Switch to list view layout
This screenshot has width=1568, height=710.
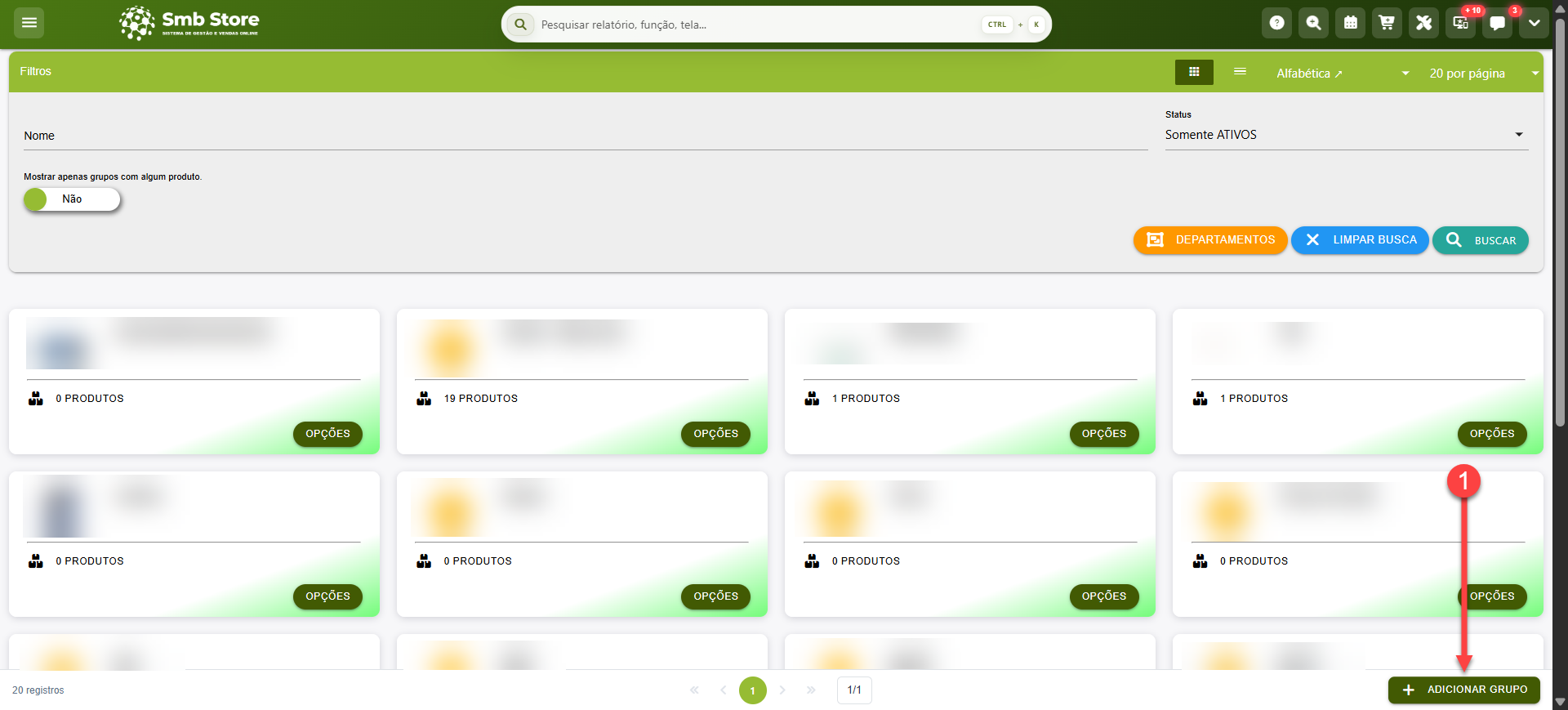1240,72
